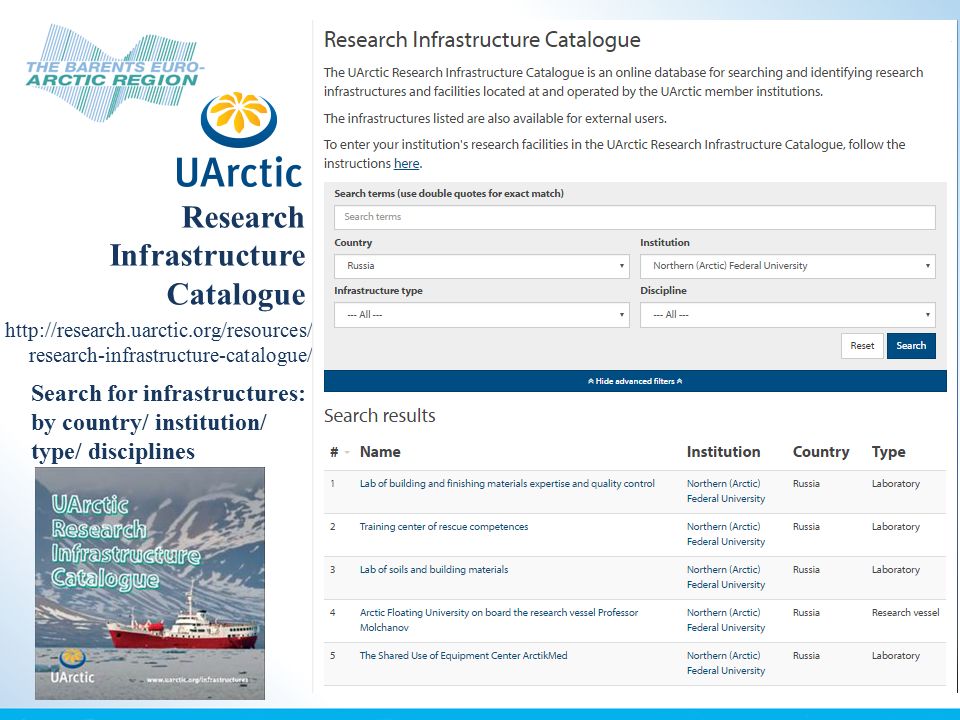Open the Discipline dropdown
Image resolution: width=960 pixels, height=720 pixels.
787,315
